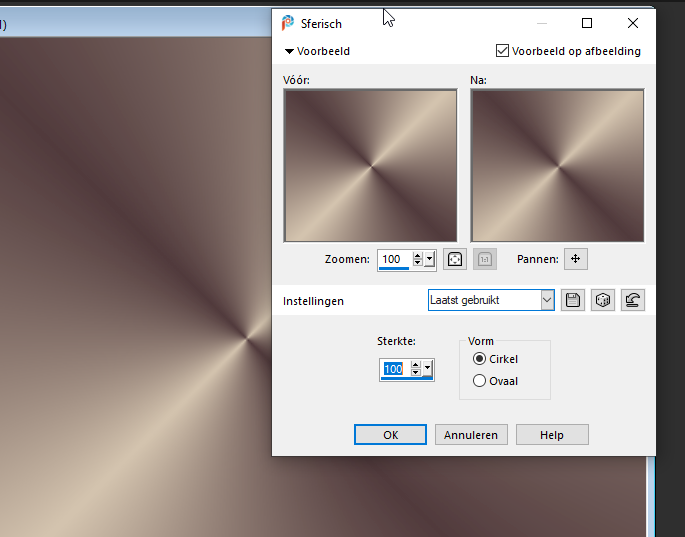Collapse the Voorbeeld preview section
Viewport: 685px width, 537px height.
289,51
